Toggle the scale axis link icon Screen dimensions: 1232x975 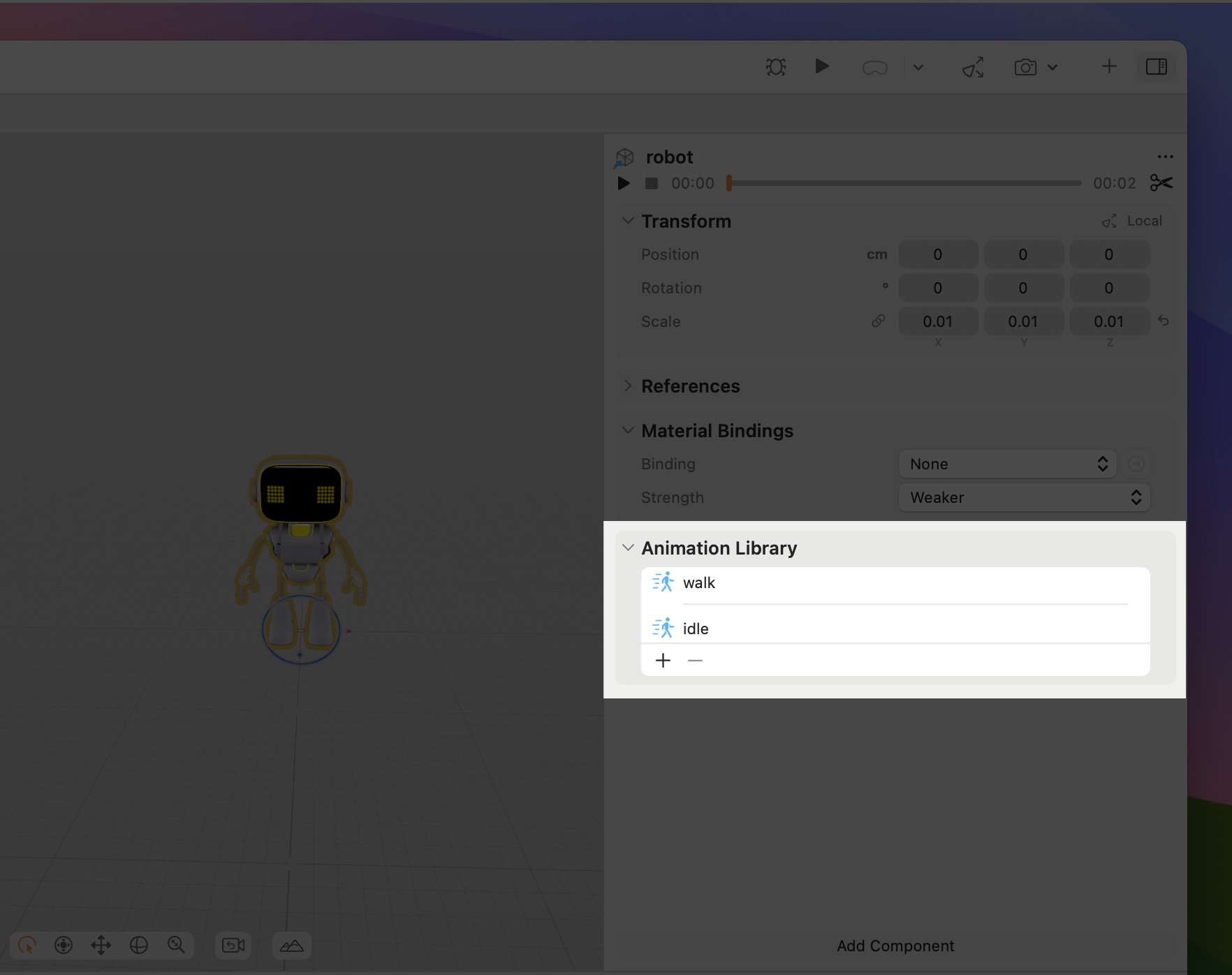878,321
